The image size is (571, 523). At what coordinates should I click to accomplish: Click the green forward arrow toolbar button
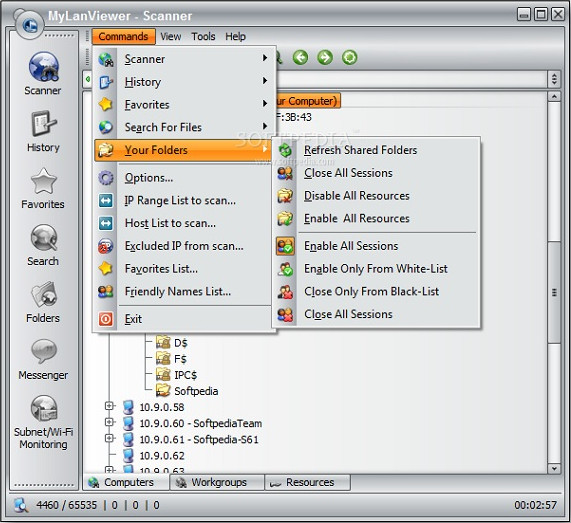[x=325, y=58]
